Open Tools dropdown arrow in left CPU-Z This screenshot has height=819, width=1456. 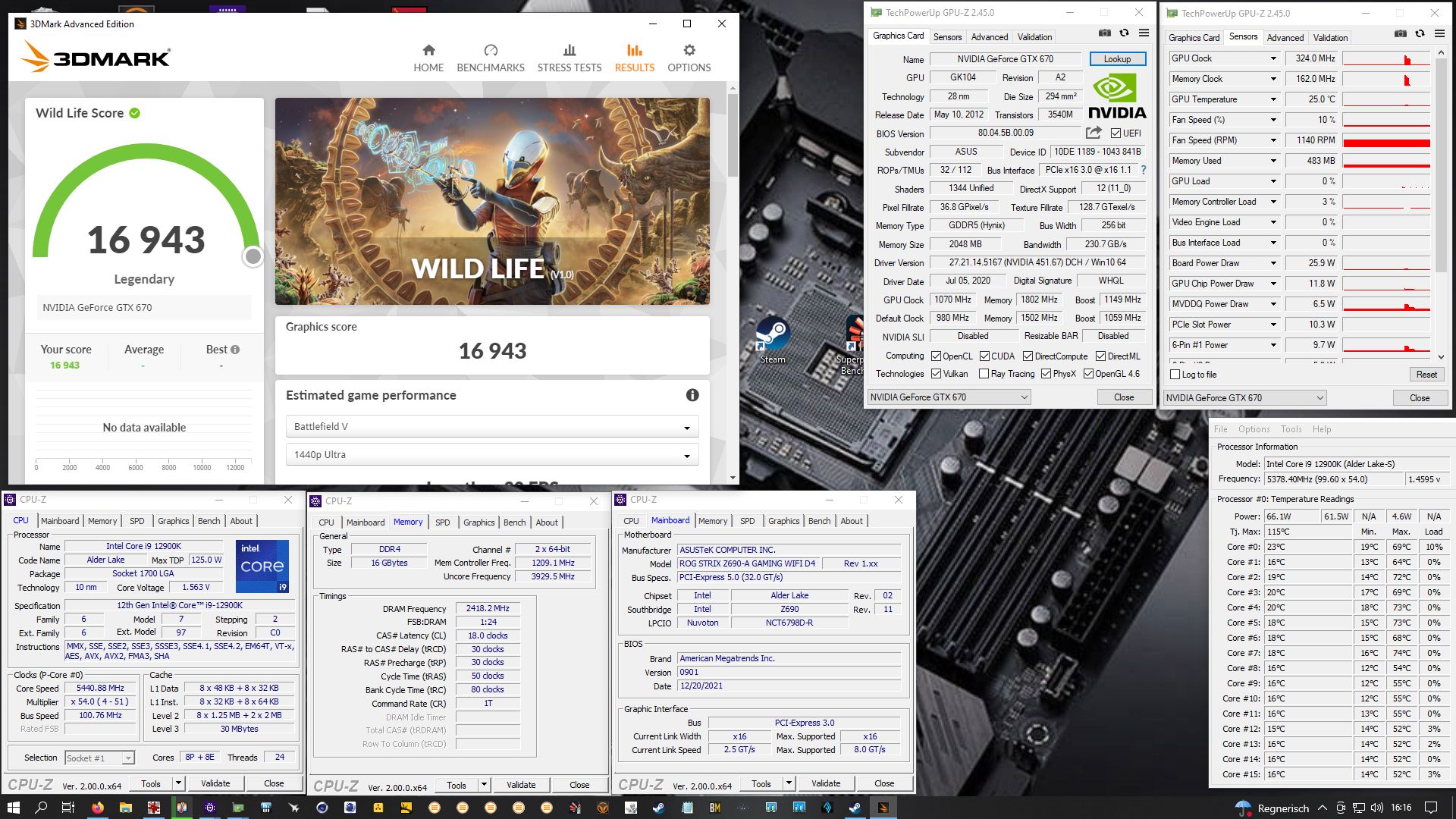pyautogui.click(x=179, y=783)
